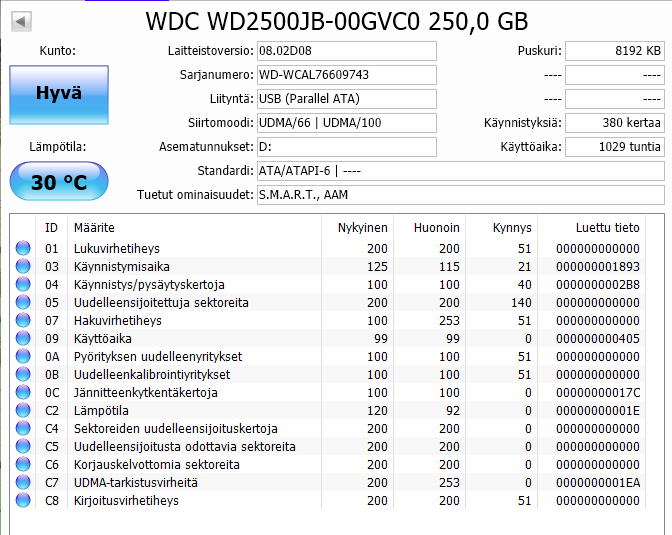Select status circle for 0C Jännitteenkytkentäkertoja
The width and height of the screenshot is (672, 535).
pyautogui.click(x=23, y=392)
